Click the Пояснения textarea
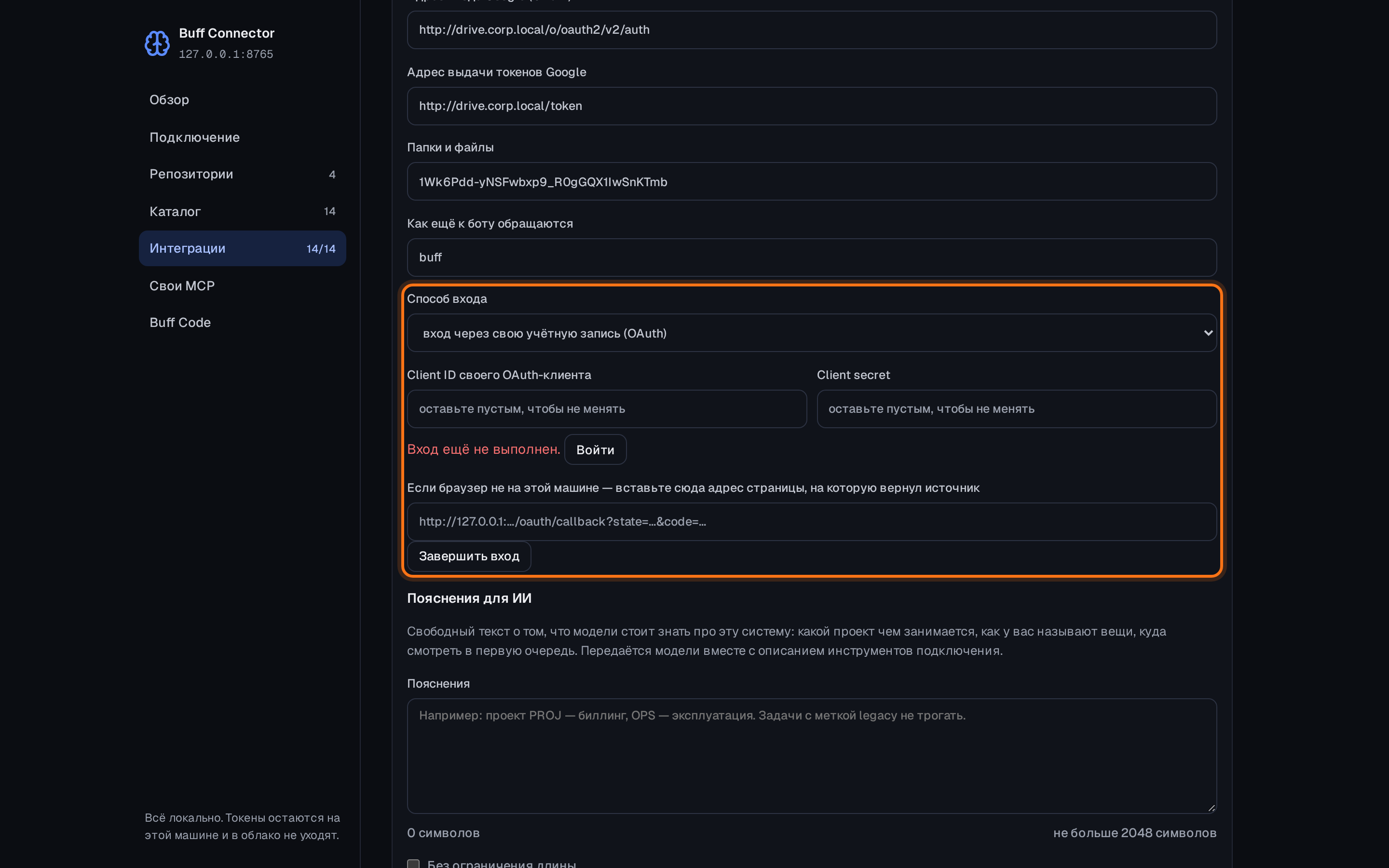Screen dimensions: 1389x868 (812, 756)
